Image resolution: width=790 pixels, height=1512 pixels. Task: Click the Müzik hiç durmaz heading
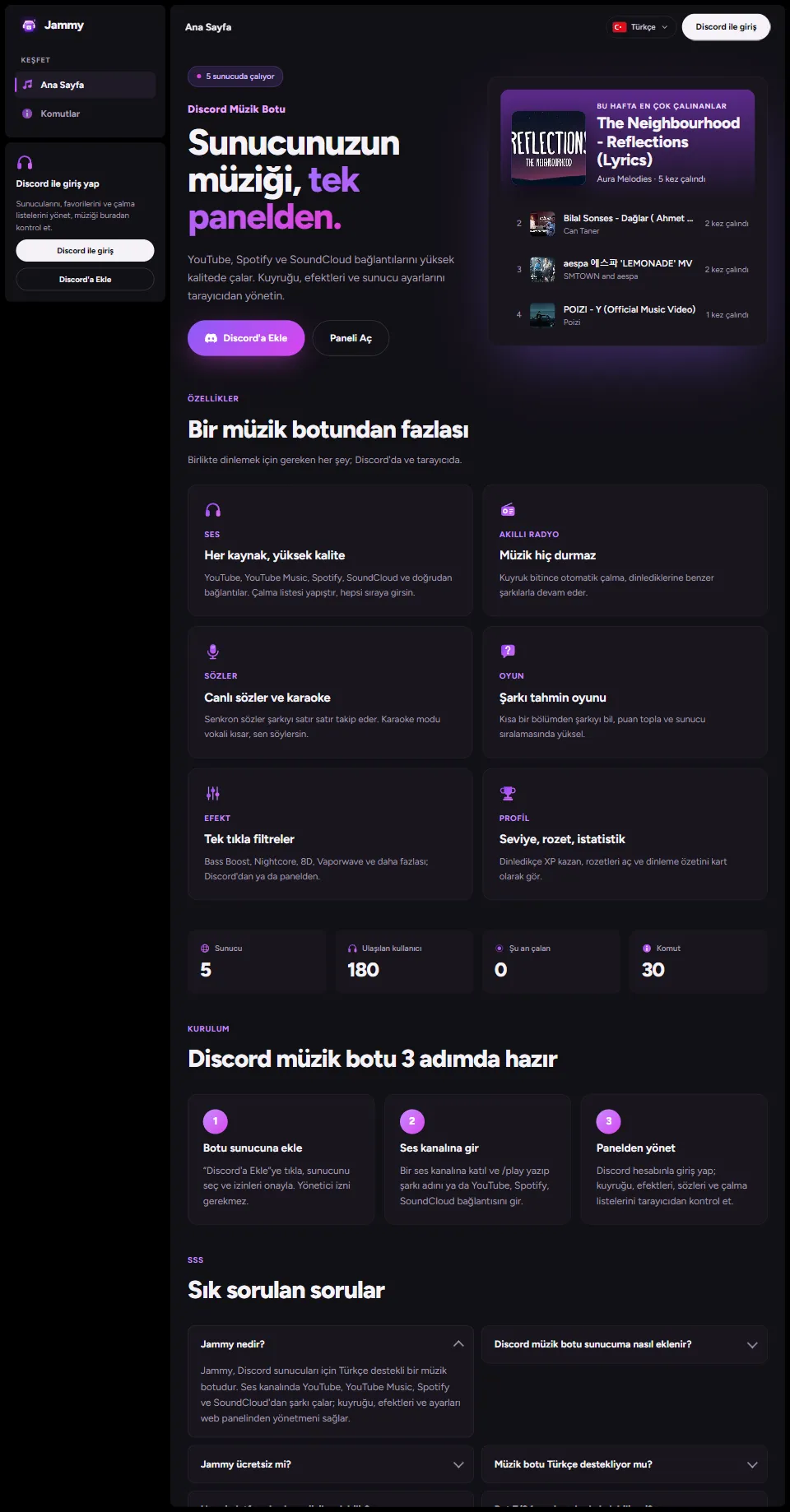point(547,555)
